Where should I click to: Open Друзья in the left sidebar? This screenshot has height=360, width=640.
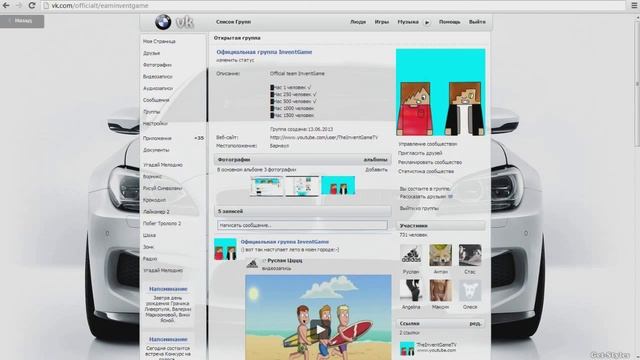151,53
